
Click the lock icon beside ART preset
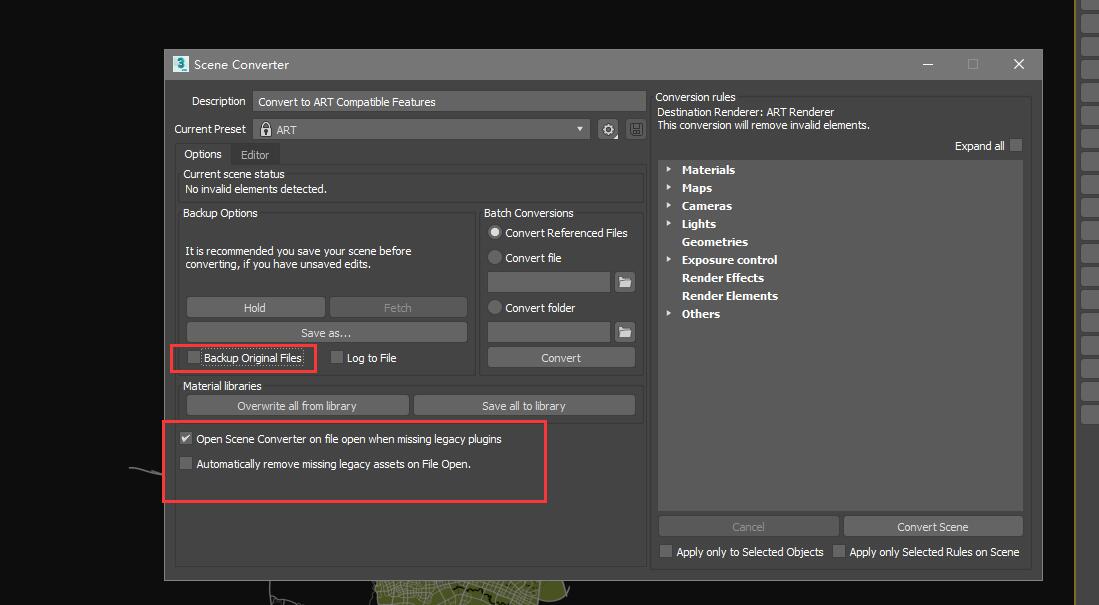[x=266, y=129]
